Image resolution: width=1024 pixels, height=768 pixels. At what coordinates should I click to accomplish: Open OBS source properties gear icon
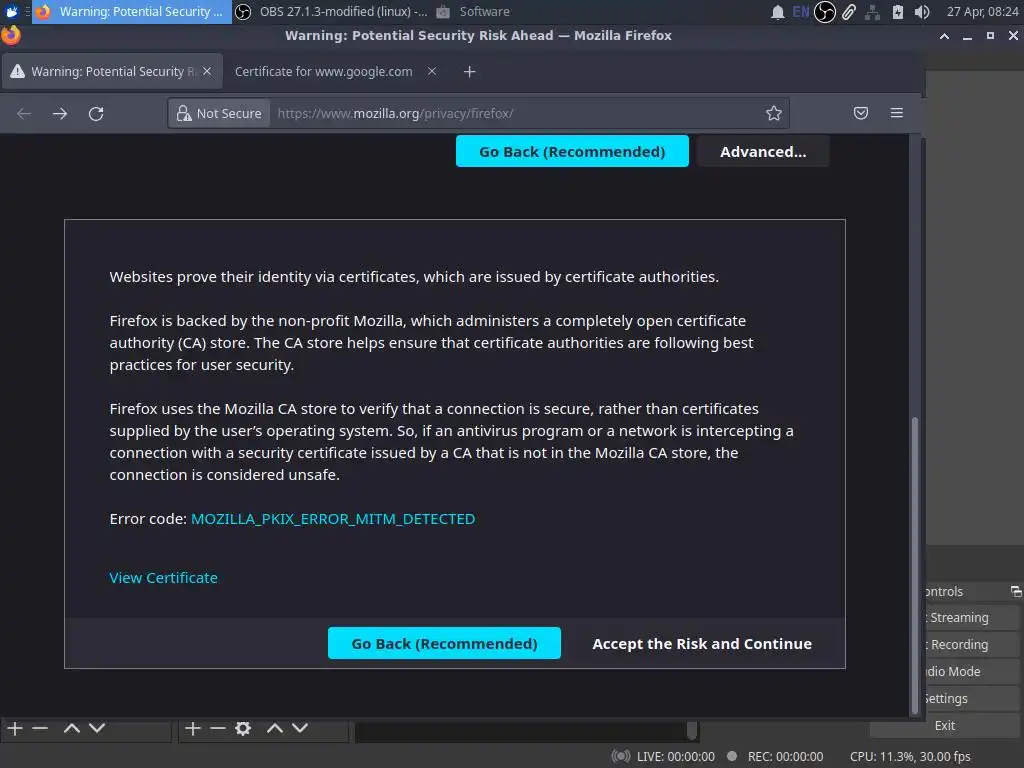(x=243, y=728)
